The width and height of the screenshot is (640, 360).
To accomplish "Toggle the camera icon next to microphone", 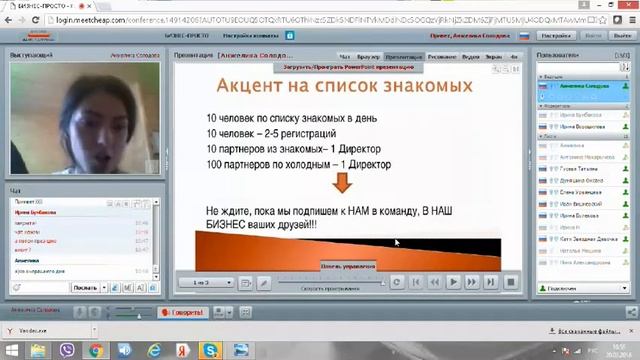I will 95,313.
